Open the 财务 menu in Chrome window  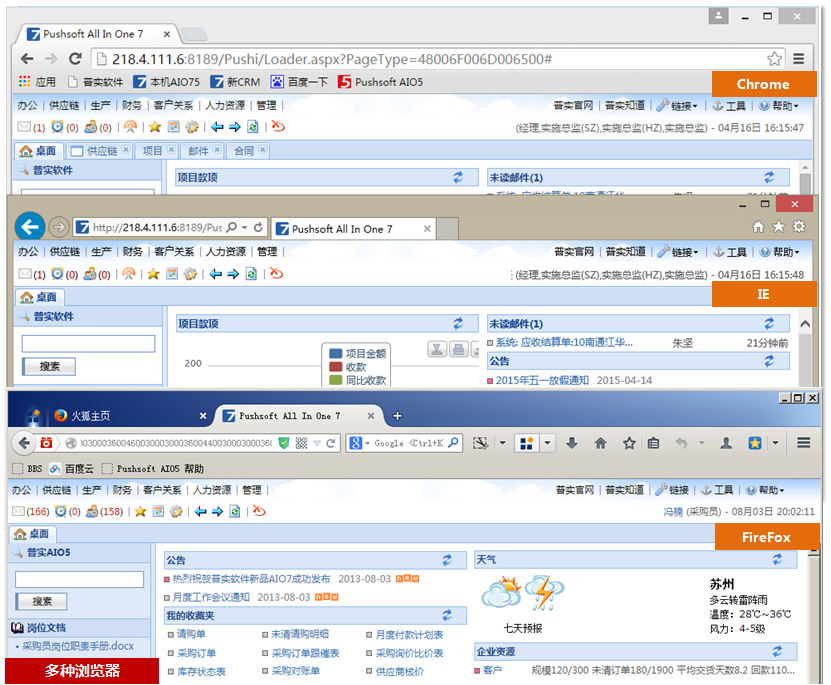tap(132, 105)
